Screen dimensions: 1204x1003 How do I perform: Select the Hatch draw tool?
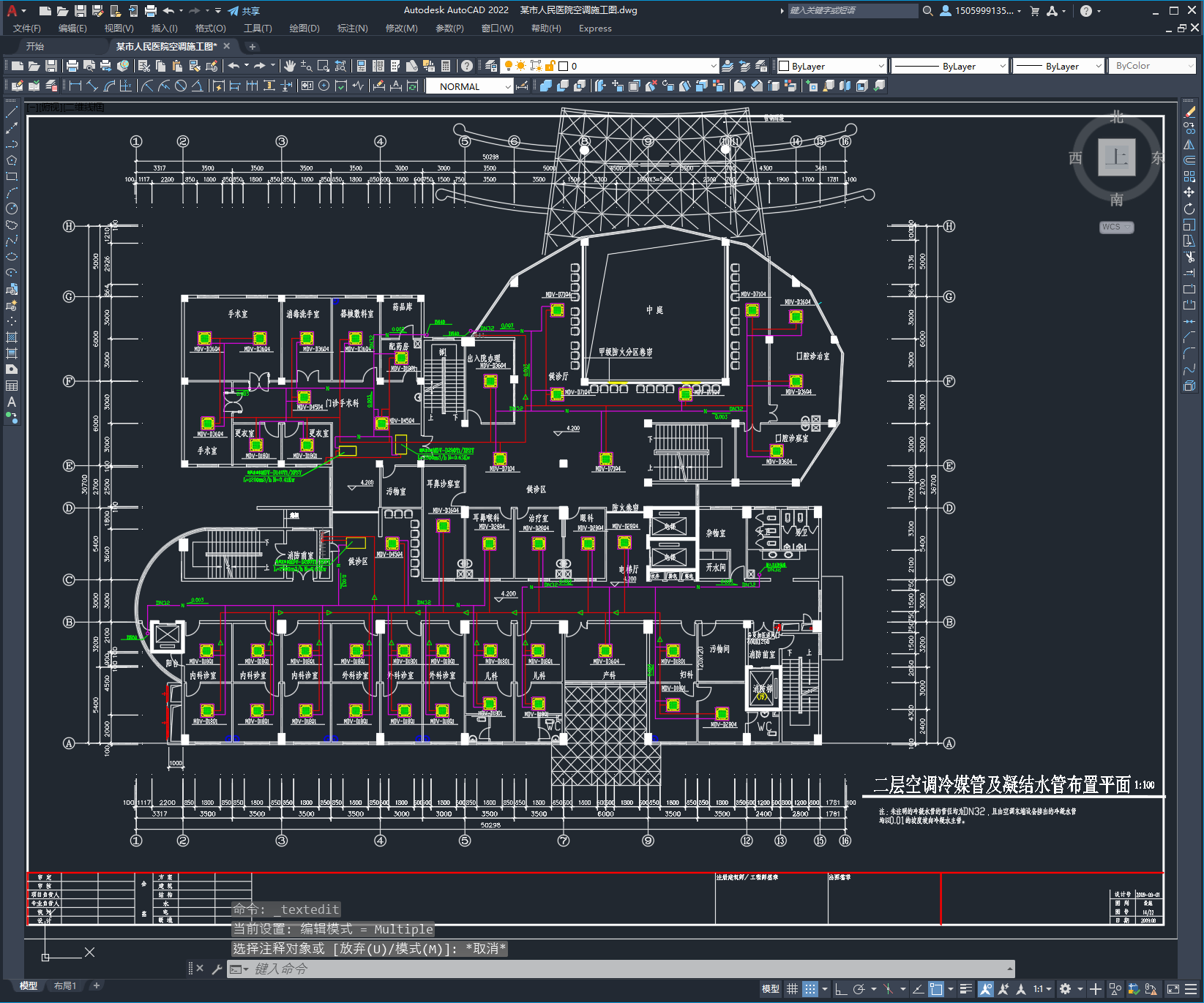(x=12, y=337)
